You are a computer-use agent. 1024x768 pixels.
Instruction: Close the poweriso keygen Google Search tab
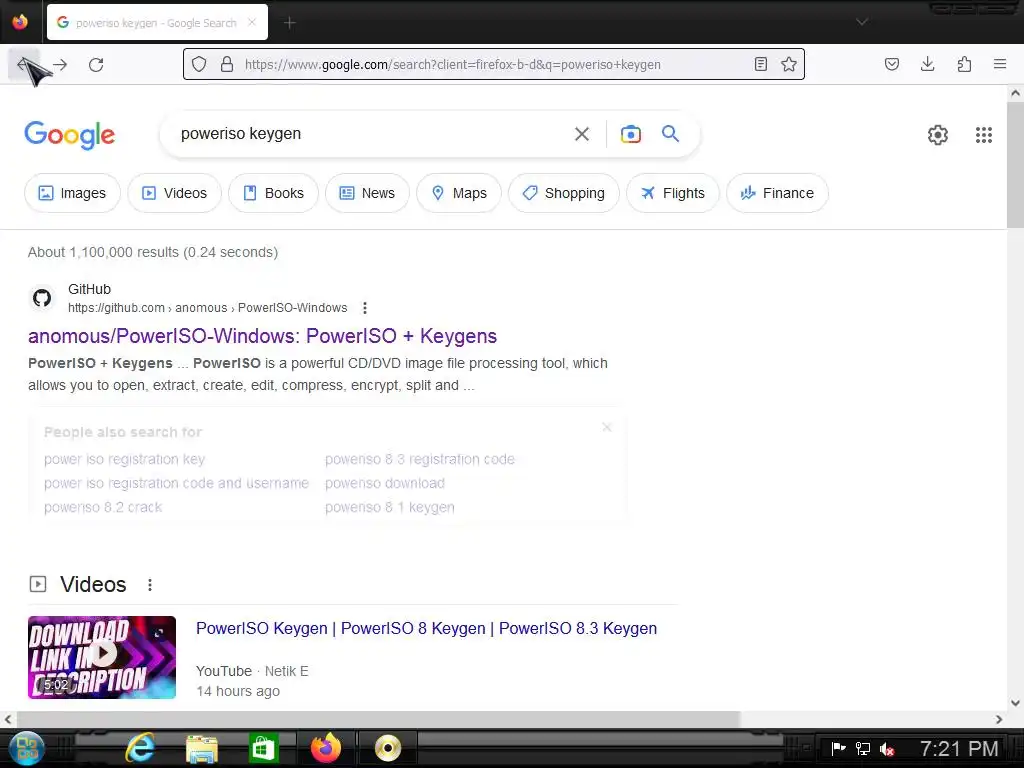coord(252,22)
